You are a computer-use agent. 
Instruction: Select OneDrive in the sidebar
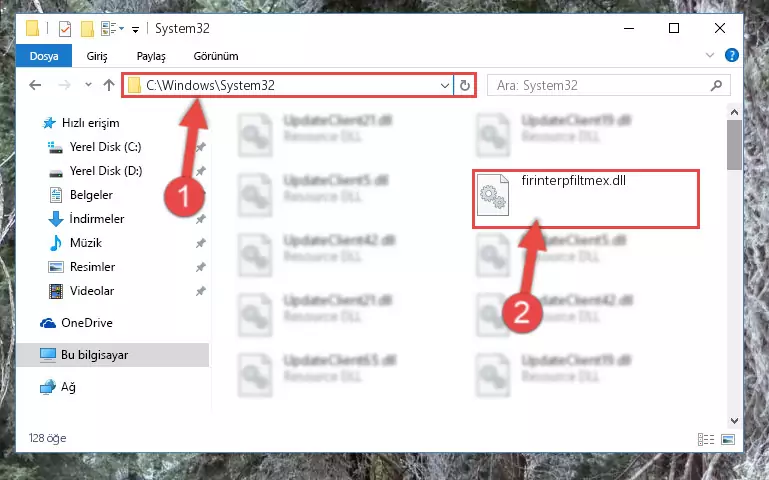tap(87, 323)
